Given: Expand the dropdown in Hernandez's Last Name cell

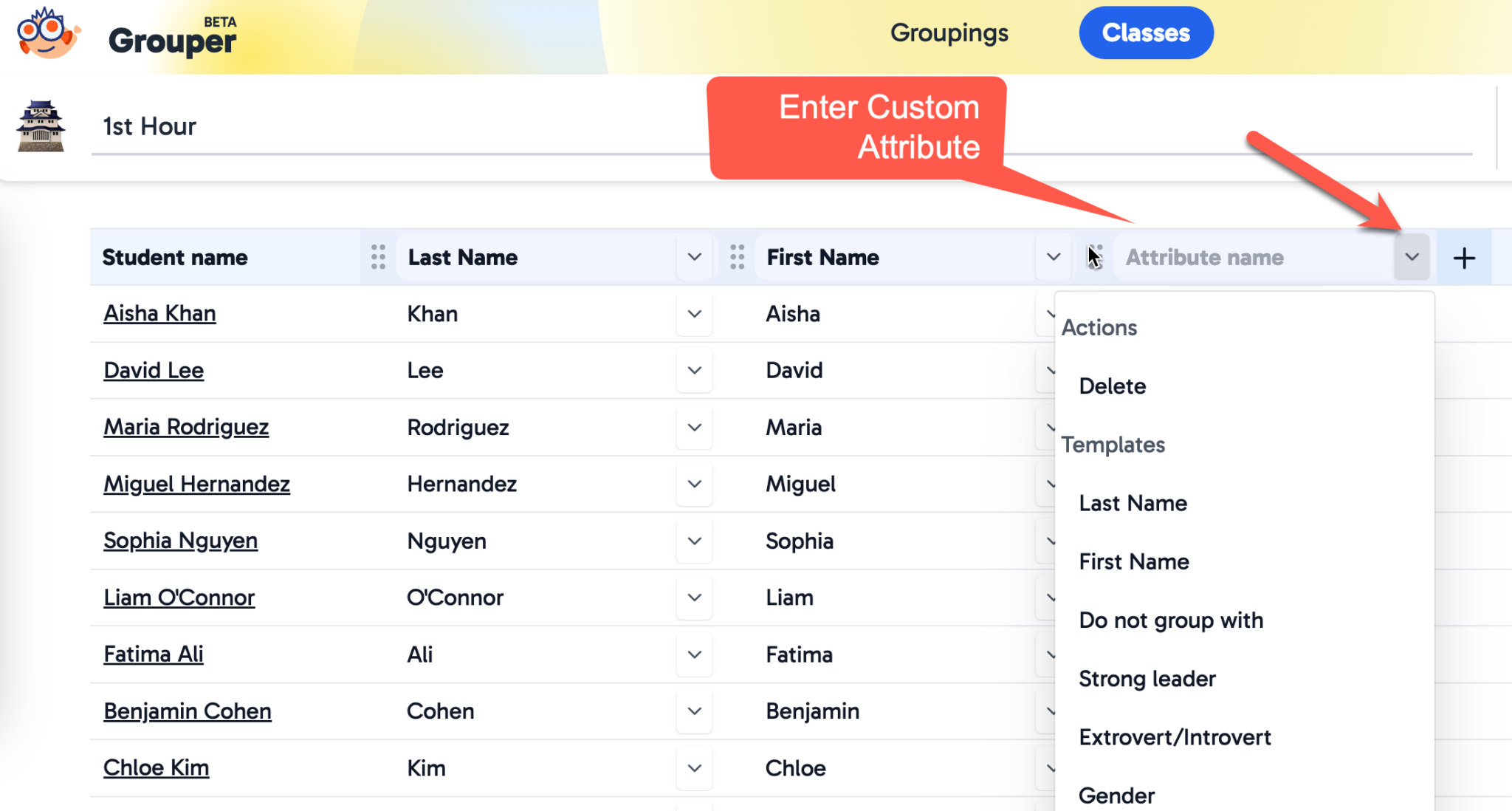Looking at the screenshot, I should 694,485.
